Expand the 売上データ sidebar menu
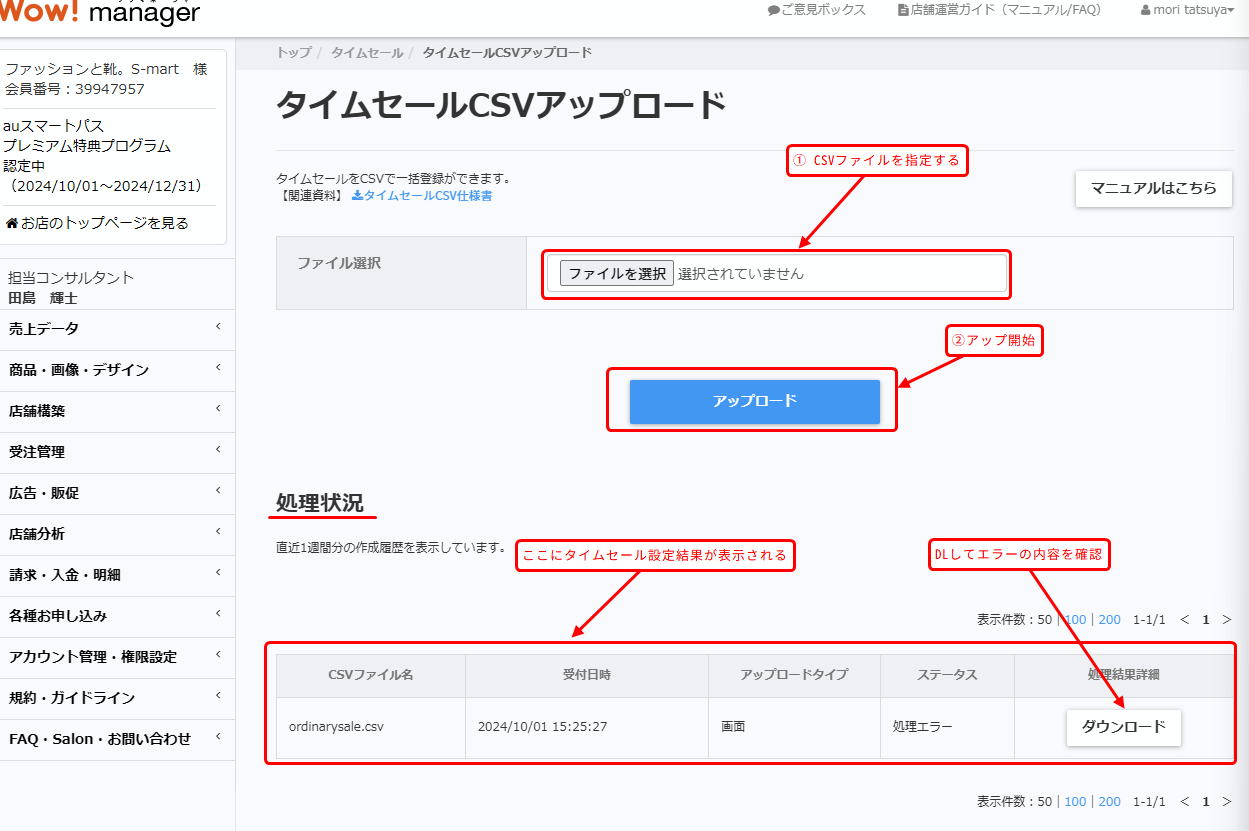1249x831 pixels. [117, 329]
